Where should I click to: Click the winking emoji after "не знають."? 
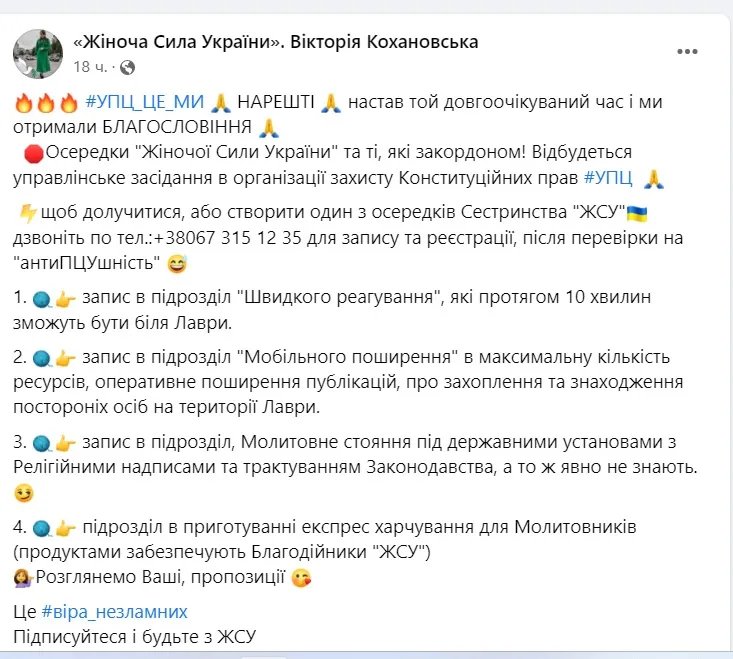point(25,492)
